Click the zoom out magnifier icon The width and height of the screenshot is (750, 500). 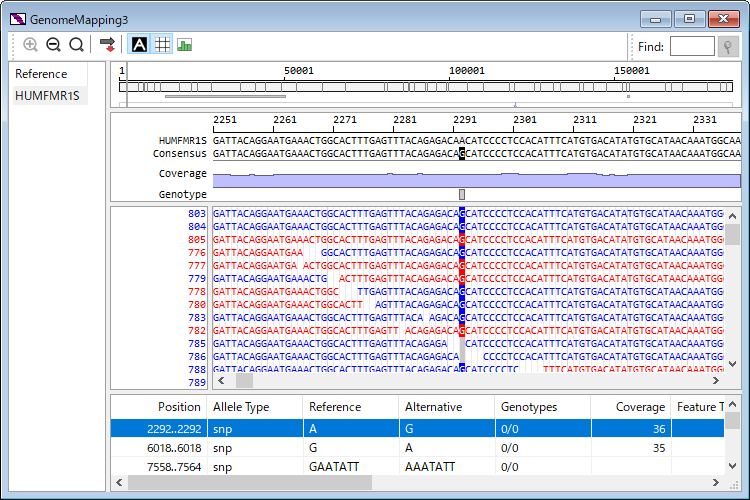53,45
